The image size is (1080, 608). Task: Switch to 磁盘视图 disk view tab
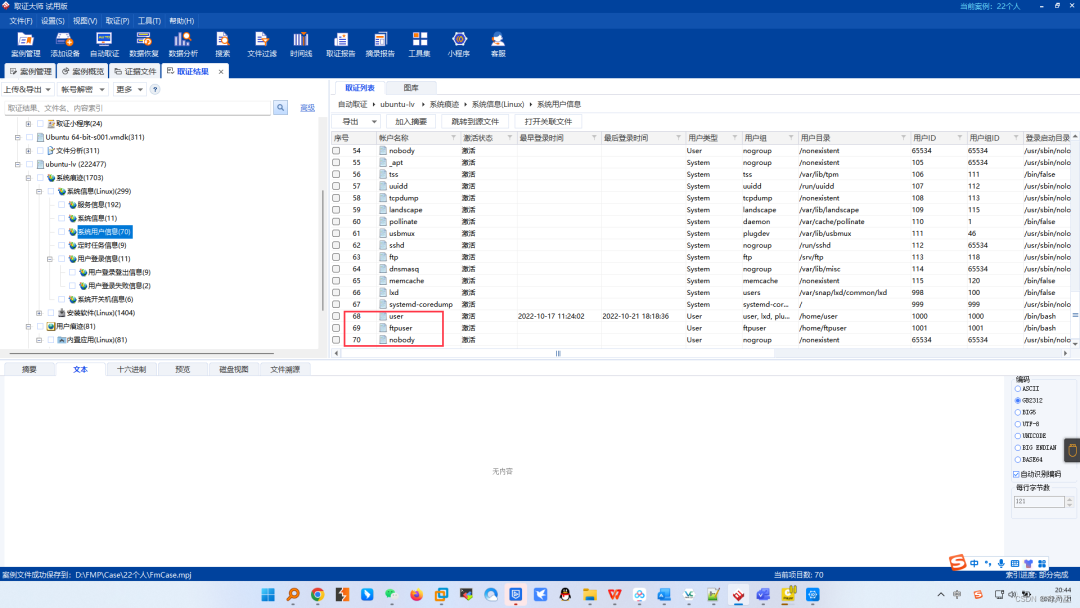(233, 369)
